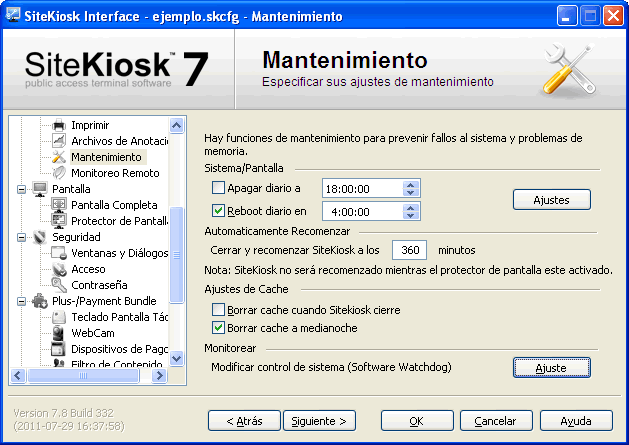Click the minutes input field showing 360
This screenshot has height=445, width=629.
click(407, 249)
